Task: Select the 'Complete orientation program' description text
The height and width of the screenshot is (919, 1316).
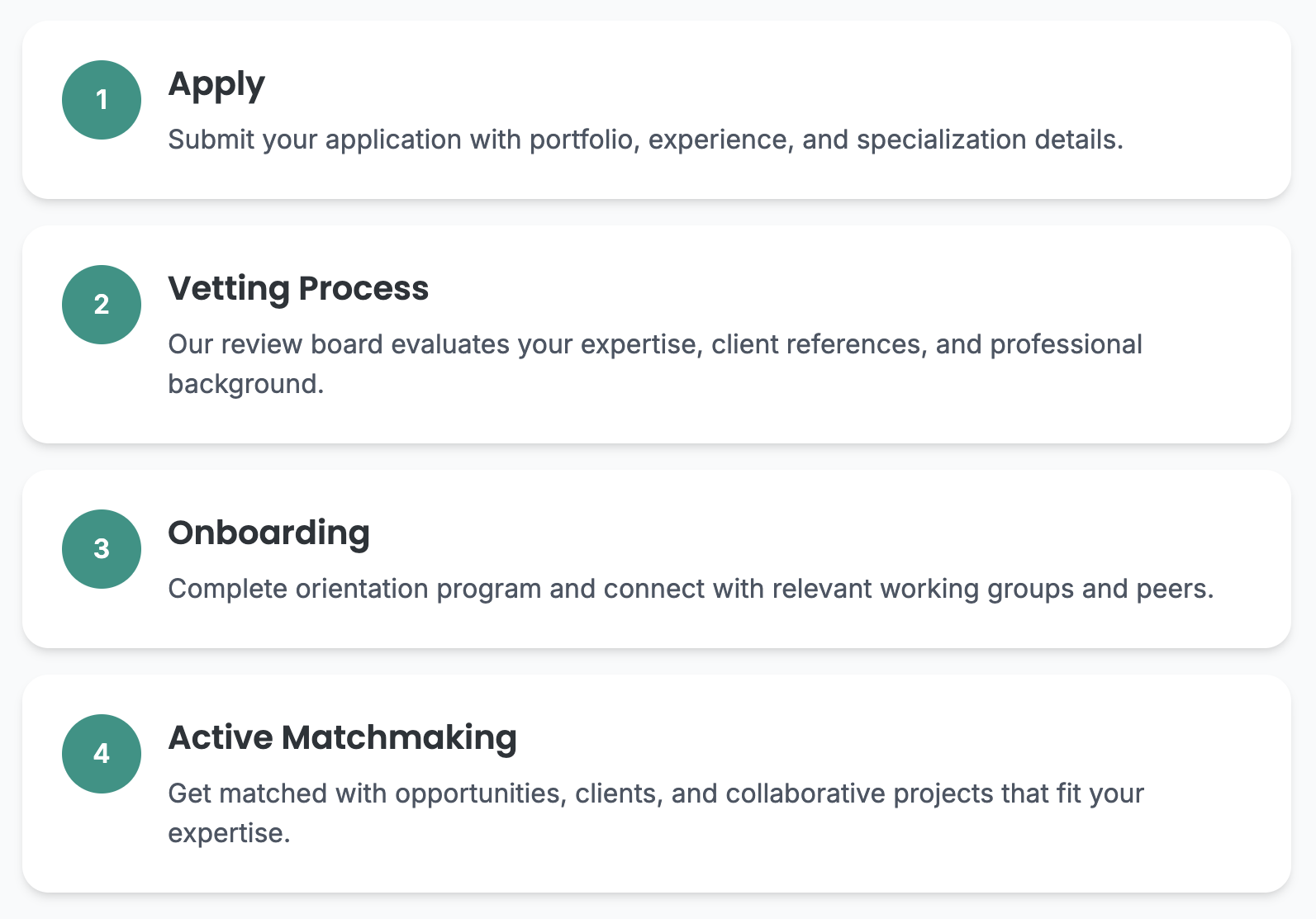Action: pyautogui.click(x=690, y=589)
